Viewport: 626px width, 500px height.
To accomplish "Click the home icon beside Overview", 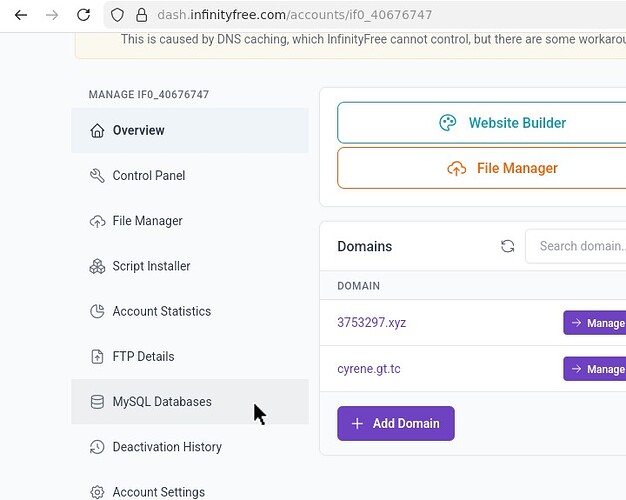I will 97,131.
